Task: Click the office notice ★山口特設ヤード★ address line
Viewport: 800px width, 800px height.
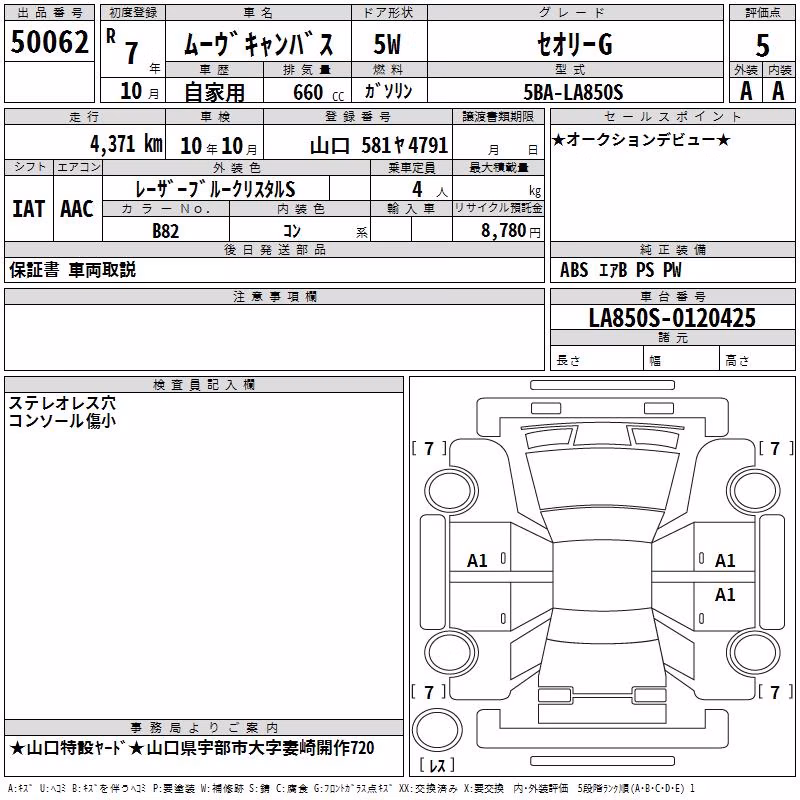Action: click(192, 748)
